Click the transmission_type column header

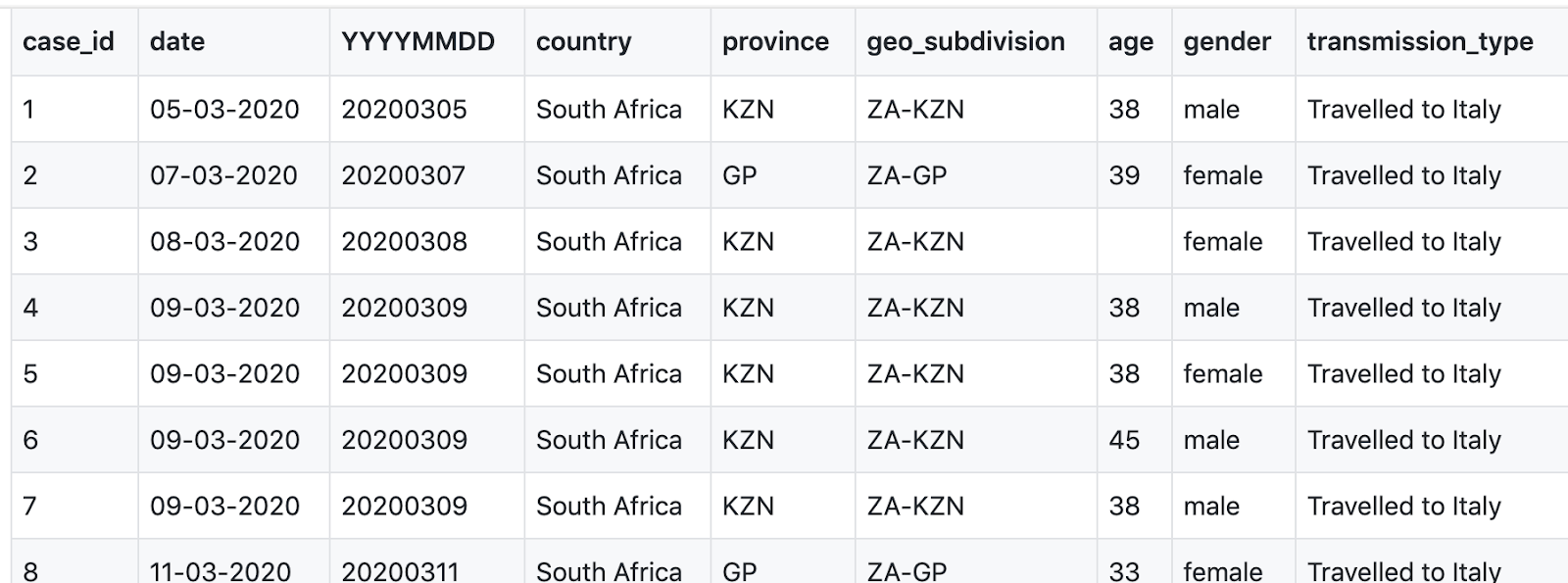tap(1419, 42)
